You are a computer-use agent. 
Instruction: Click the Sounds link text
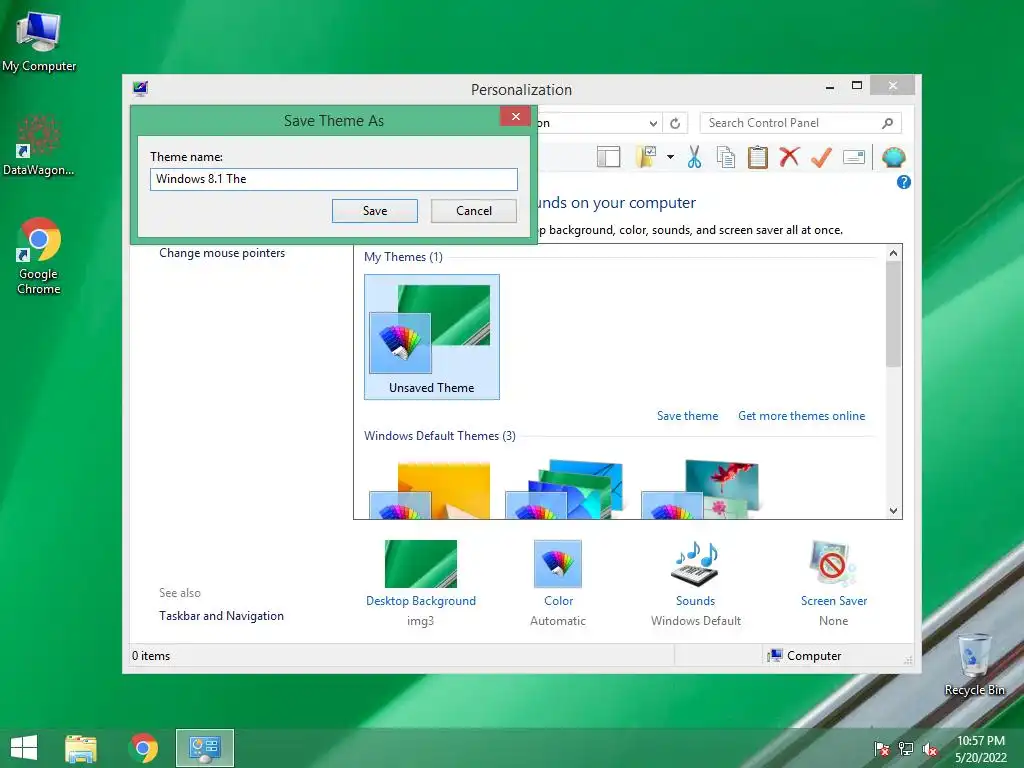coord(695,601)
